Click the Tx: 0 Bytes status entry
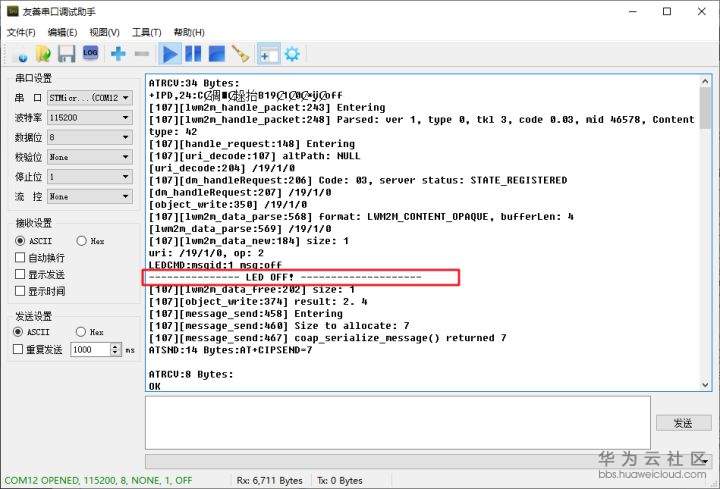This screenshot has height=489, width=720. pos(340,480)
